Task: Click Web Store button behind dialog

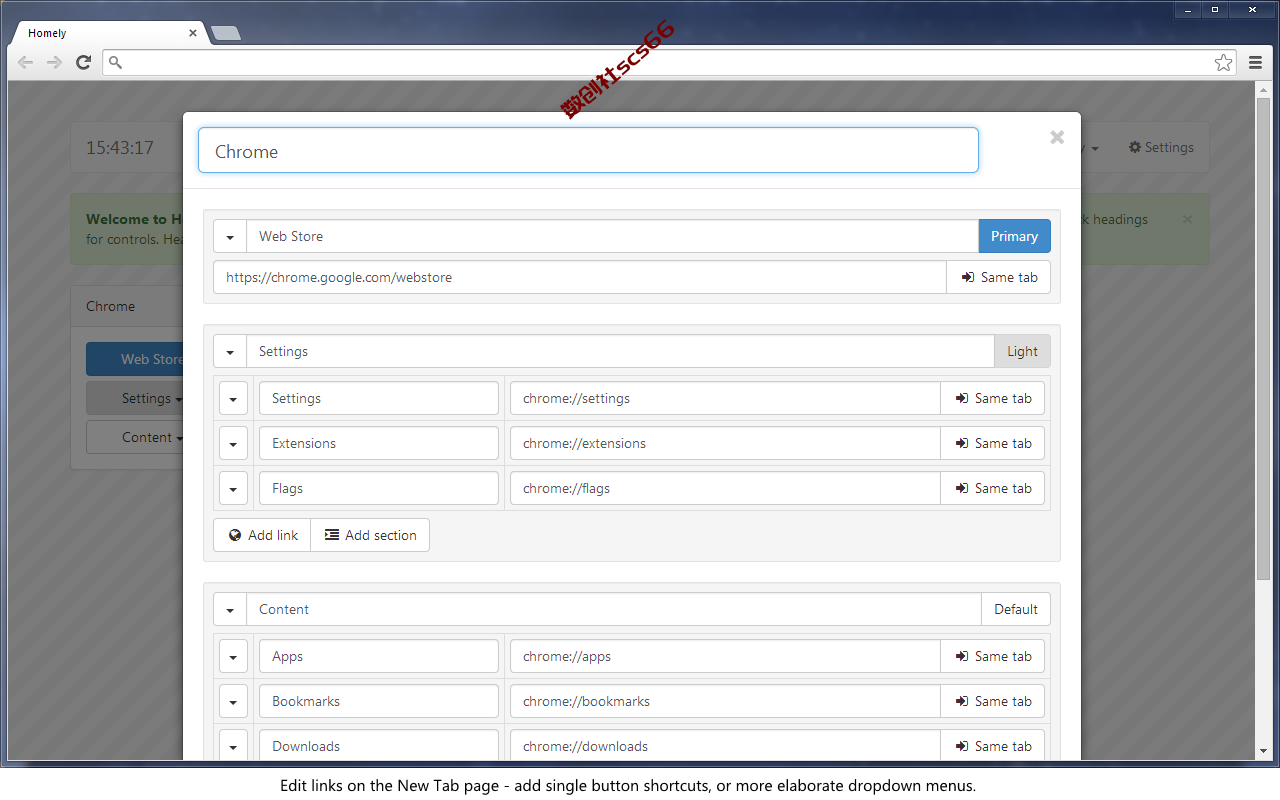Action: click(135, 359)
